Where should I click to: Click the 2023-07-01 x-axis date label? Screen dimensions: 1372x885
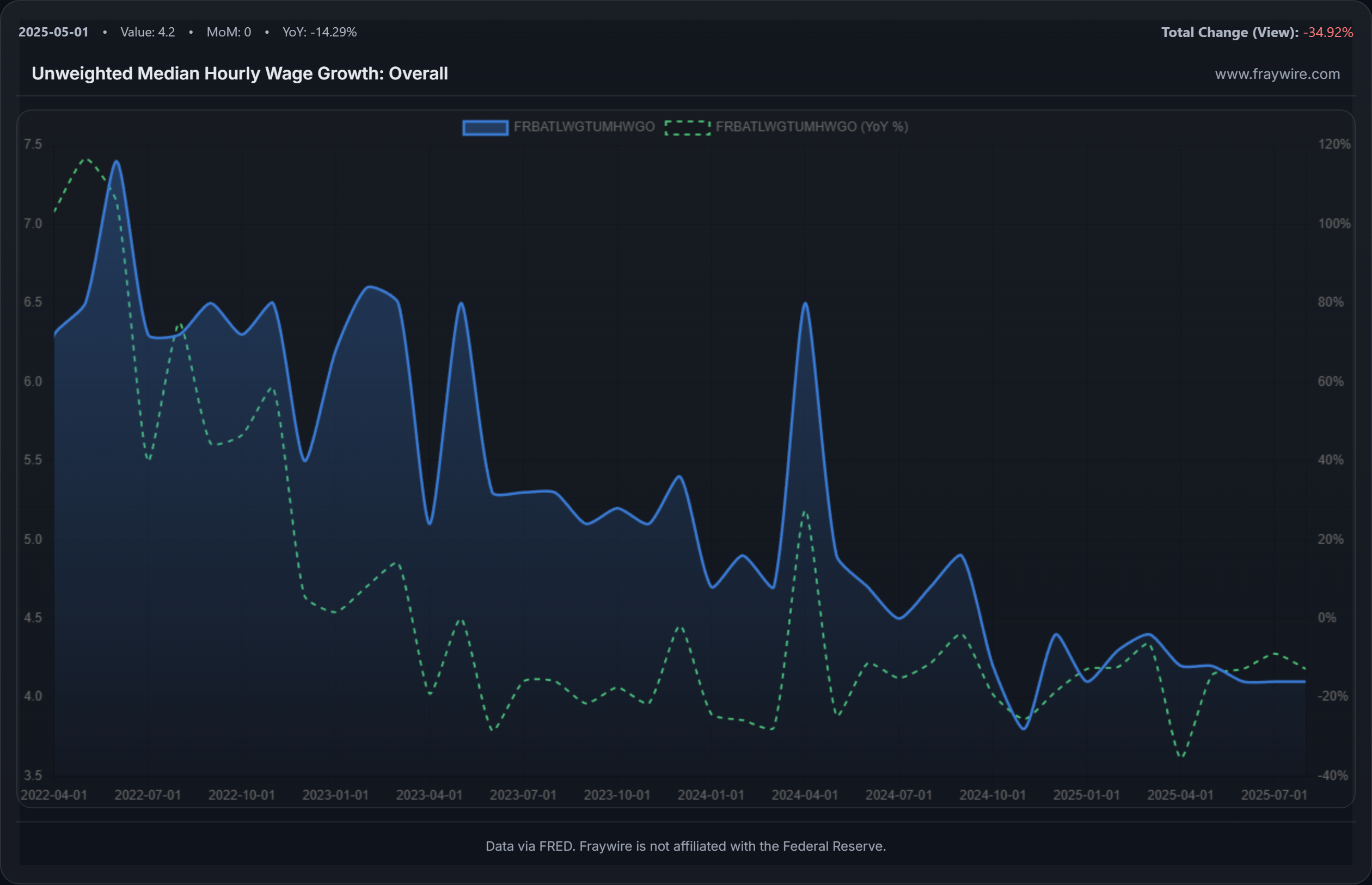[523, 795]
